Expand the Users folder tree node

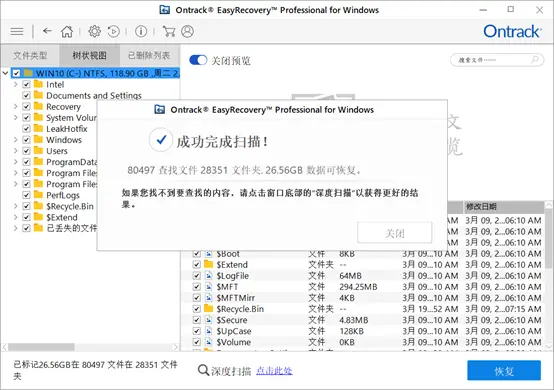pos(16,151)
